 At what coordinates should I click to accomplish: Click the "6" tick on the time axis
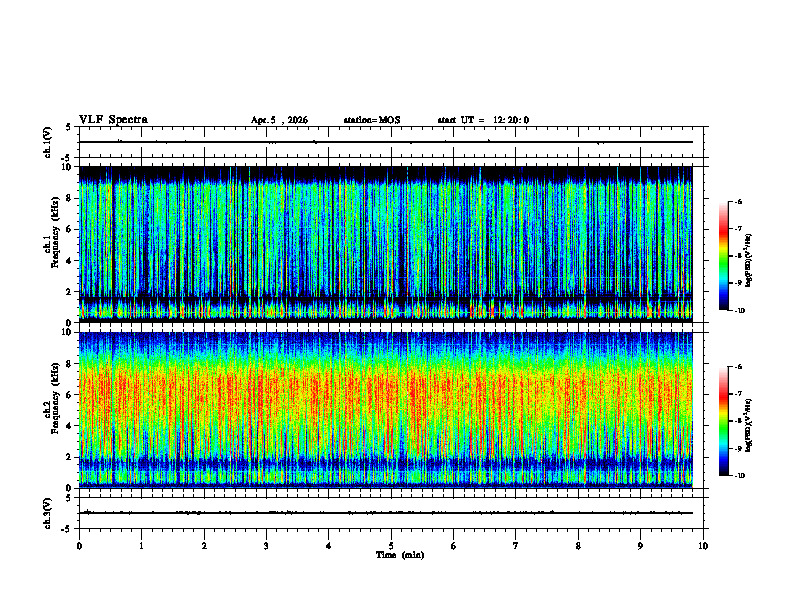click(x=454, y=546)
